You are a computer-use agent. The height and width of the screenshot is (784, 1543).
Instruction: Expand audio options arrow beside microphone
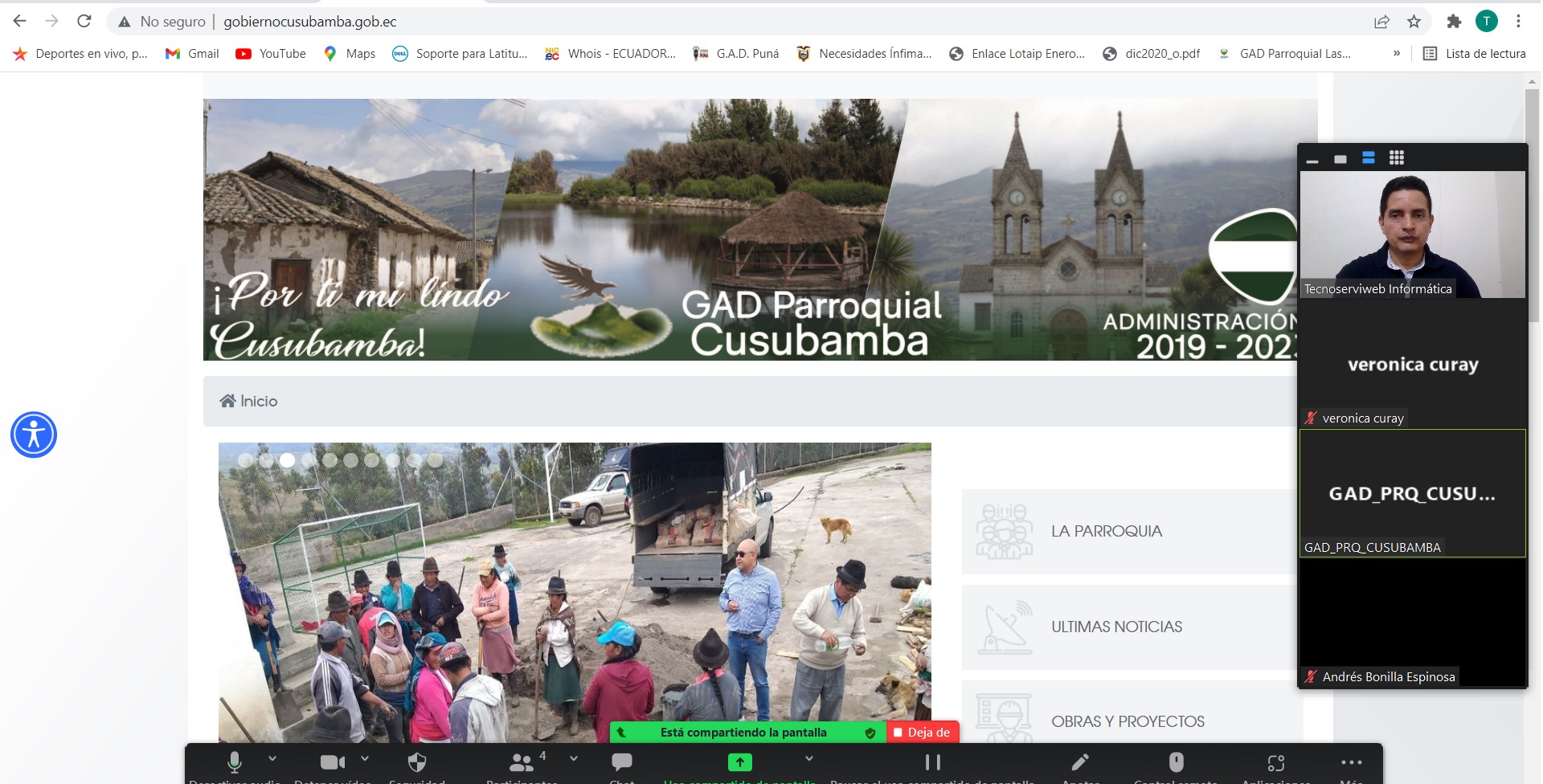click(x=272, y=758)
